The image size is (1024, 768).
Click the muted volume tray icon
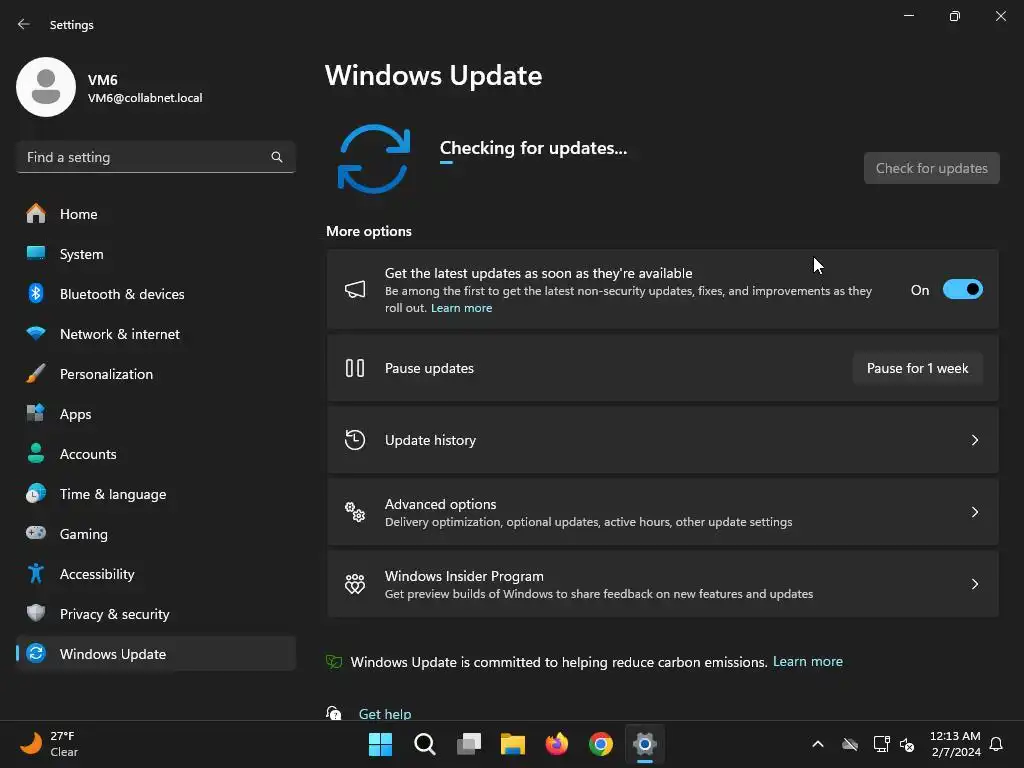[x=907, y=744]
